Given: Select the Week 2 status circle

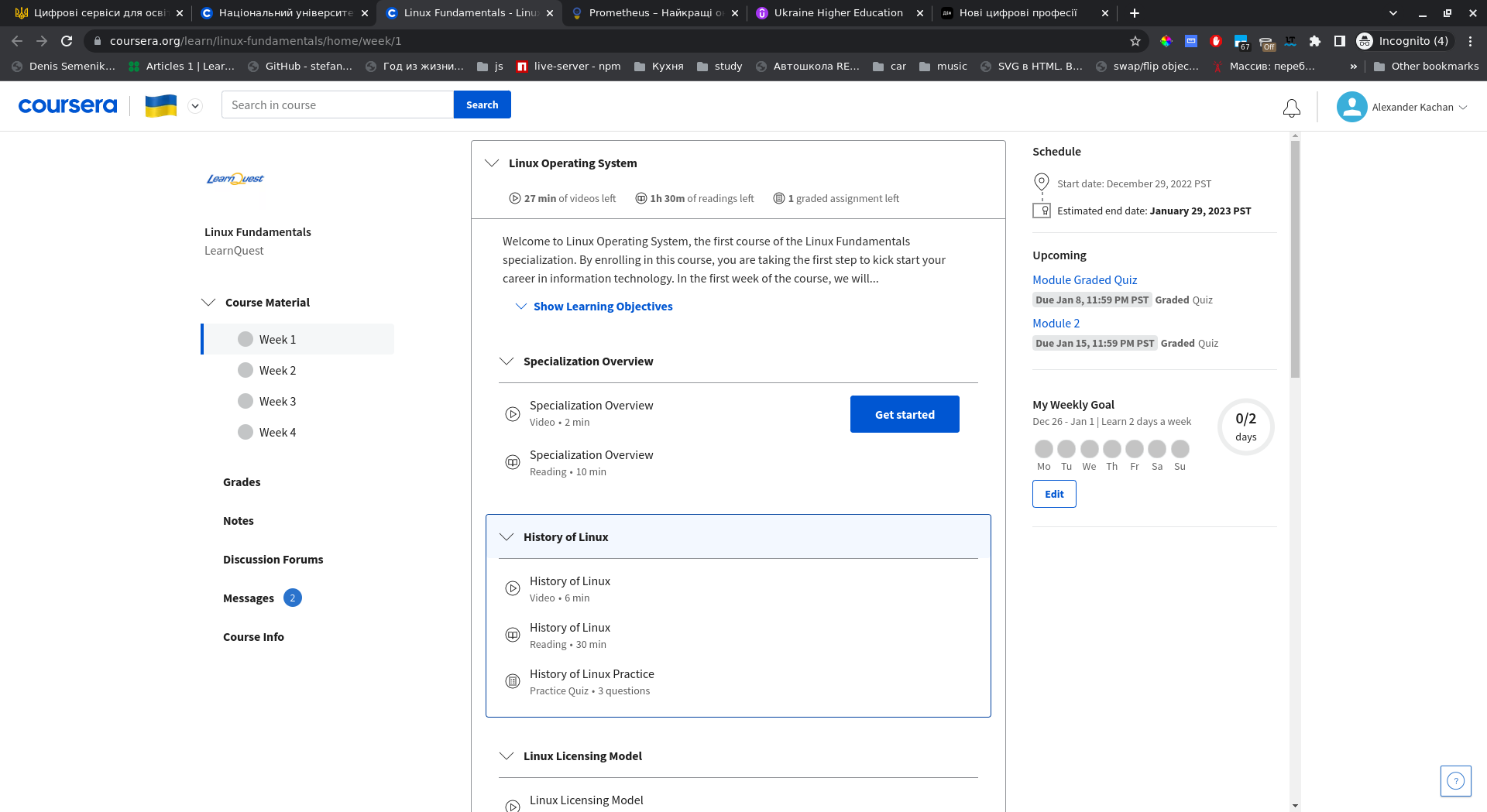Looking at the screenshot, I should (x=246, y=370).
